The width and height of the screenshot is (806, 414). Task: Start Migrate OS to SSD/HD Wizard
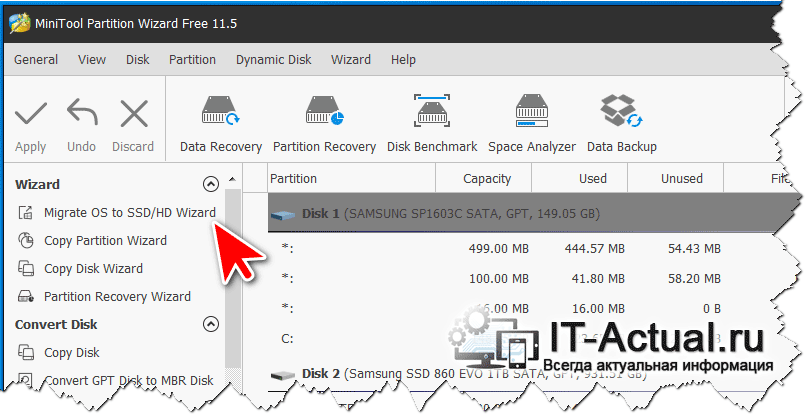point(130,212)
